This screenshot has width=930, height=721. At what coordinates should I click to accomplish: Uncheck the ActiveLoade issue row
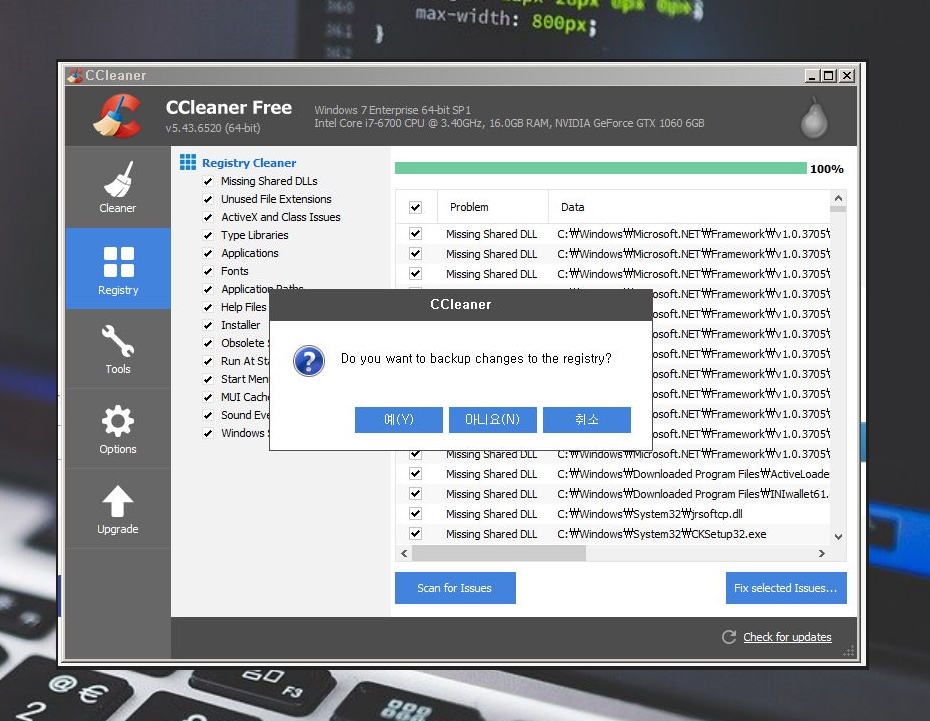pyautogui.click(x=415, y=474)
